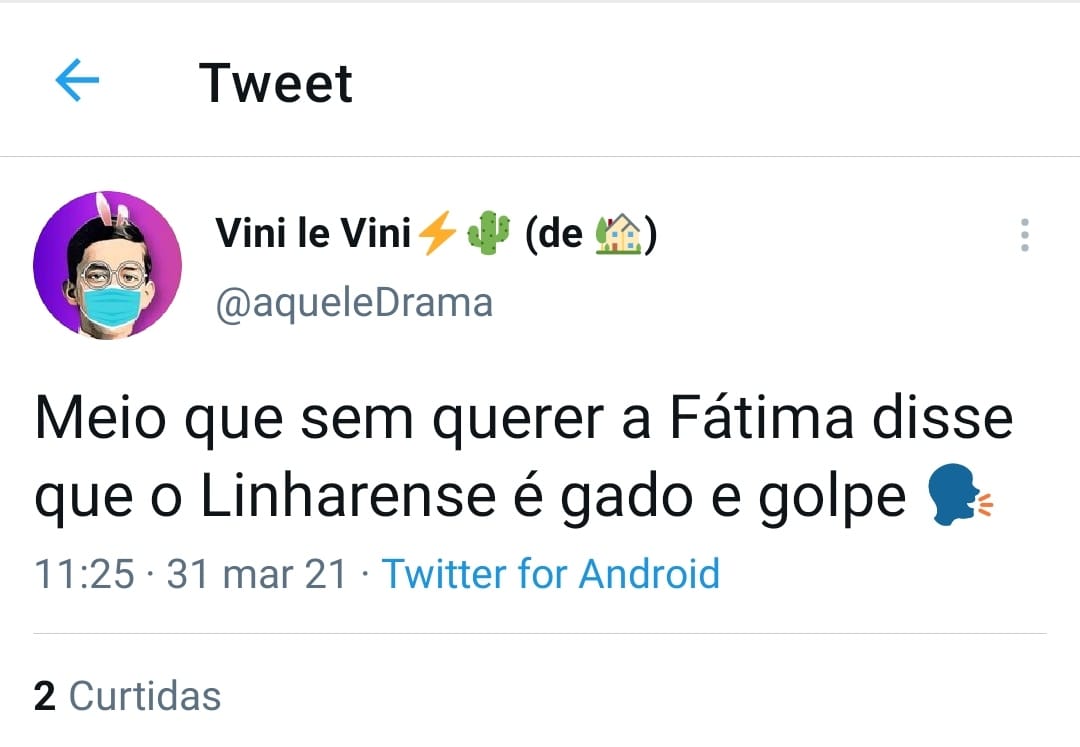Click the 11:25 timestamp
Image resolution: width=1080 pixels, height=747 pixels.
pos(84,574)
